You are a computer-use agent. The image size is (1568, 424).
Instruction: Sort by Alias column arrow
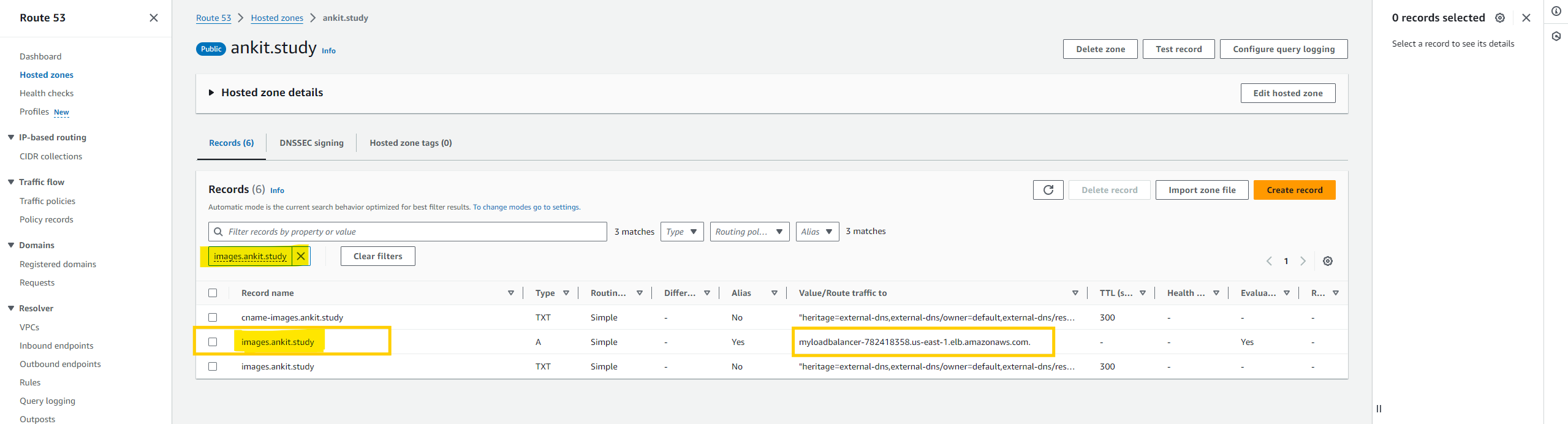point(775,293)
